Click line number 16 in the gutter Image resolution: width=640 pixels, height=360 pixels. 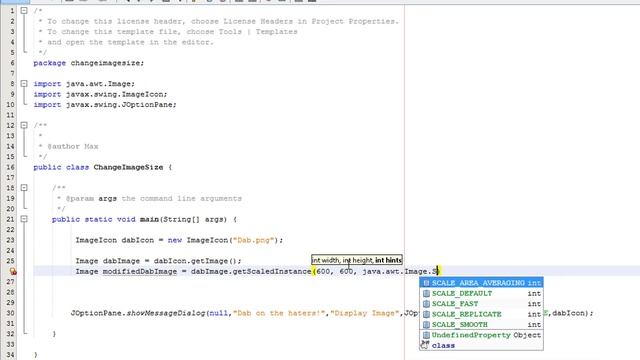click(10, 167)
